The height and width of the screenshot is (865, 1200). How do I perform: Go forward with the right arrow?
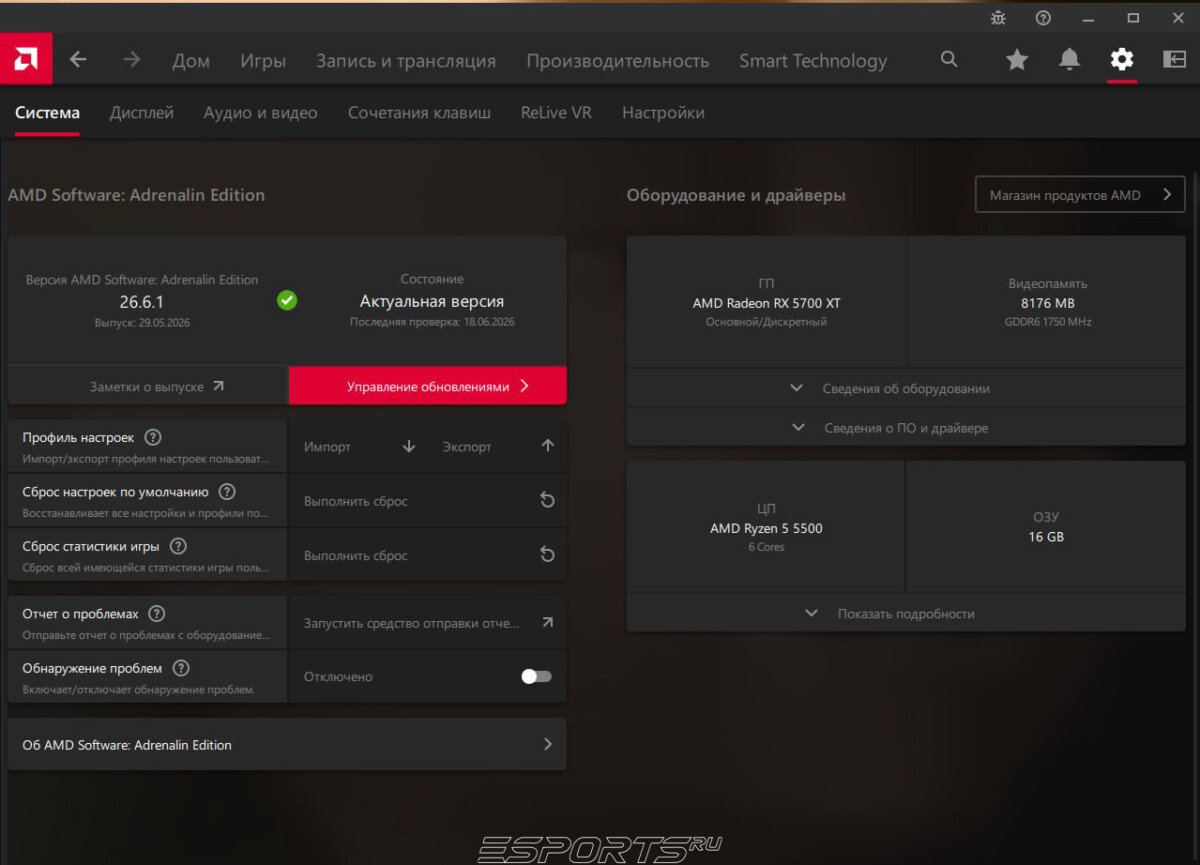[132, 60]
